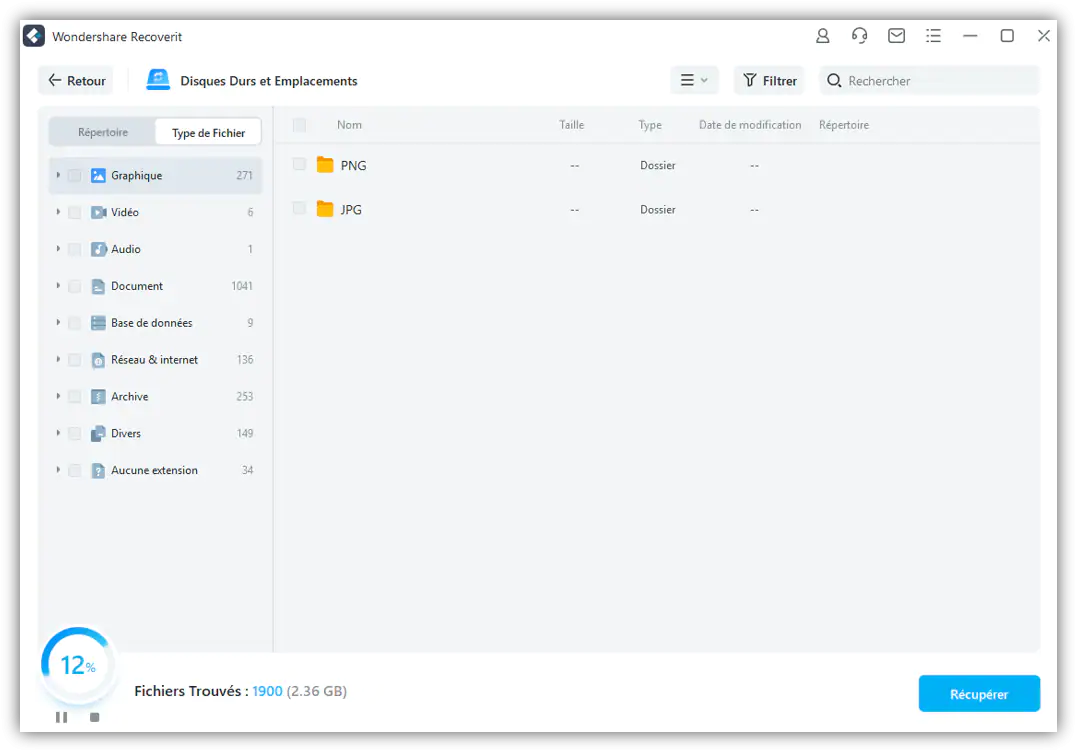Click the Audio category icon
1077x752 pixels.
[98, 249]
